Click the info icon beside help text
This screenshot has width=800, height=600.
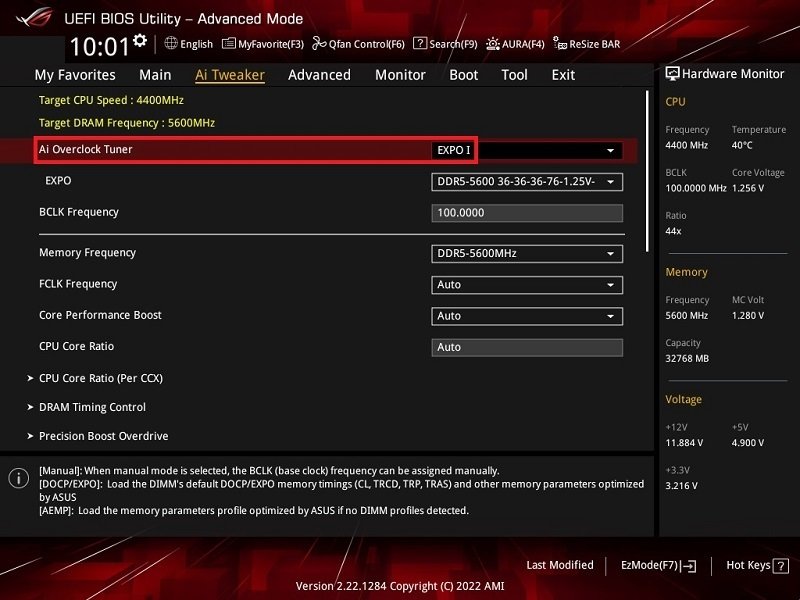tap(19, 478)
